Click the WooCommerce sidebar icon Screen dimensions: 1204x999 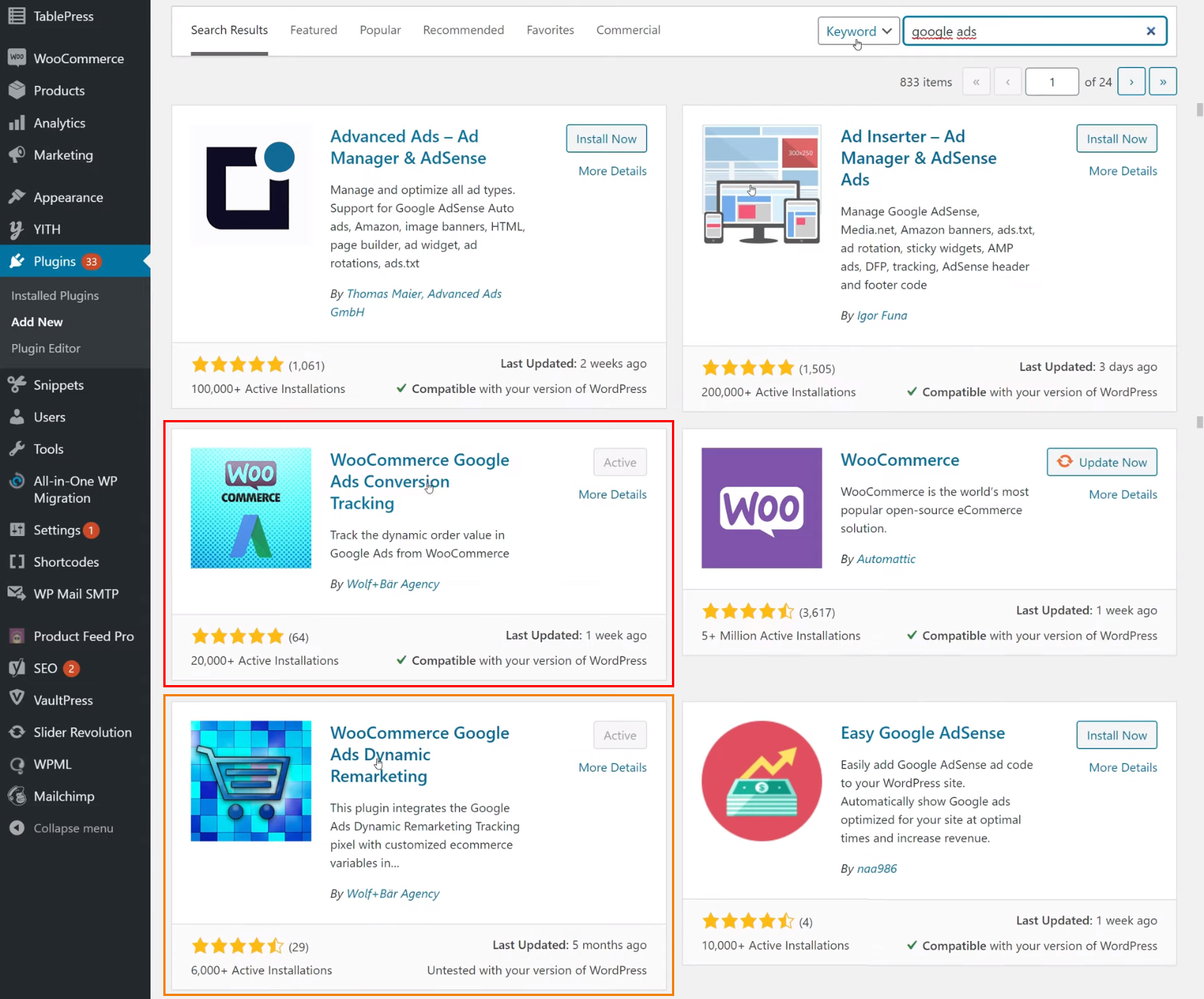click(x=17, y=58)
